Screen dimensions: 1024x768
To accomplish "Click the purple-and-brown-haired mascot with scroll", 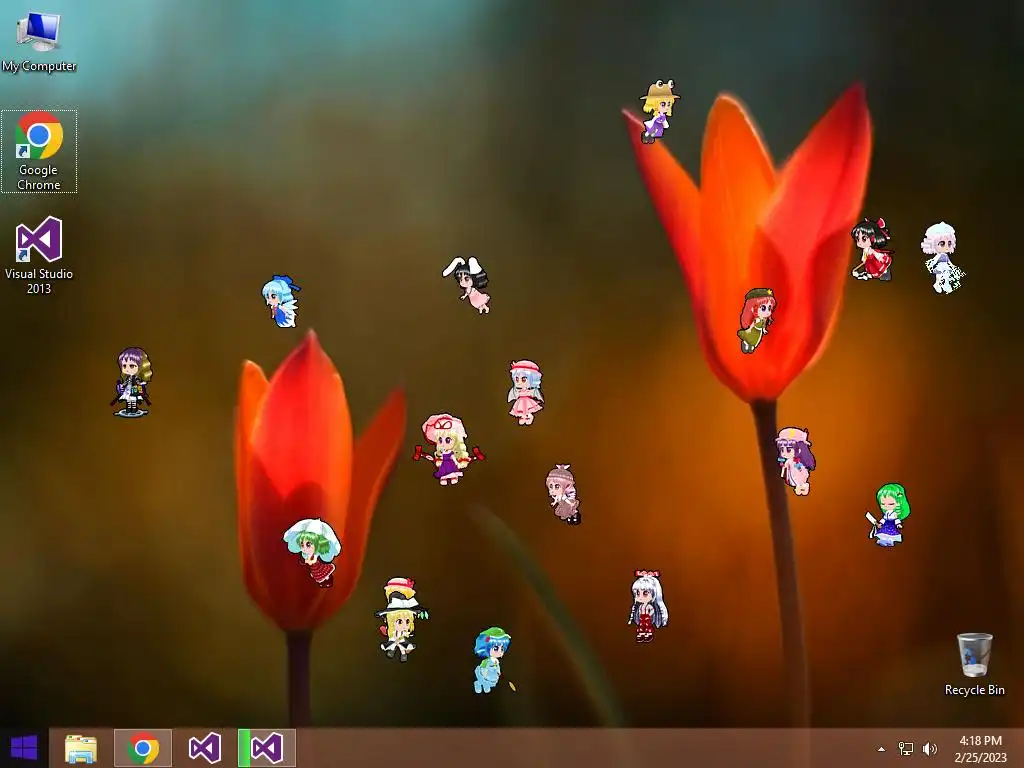I will (x=132, y=382).
